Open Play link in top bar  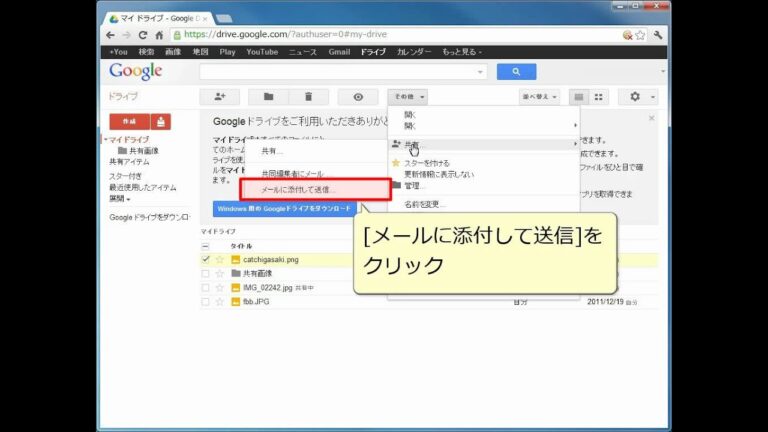point(227,52)
